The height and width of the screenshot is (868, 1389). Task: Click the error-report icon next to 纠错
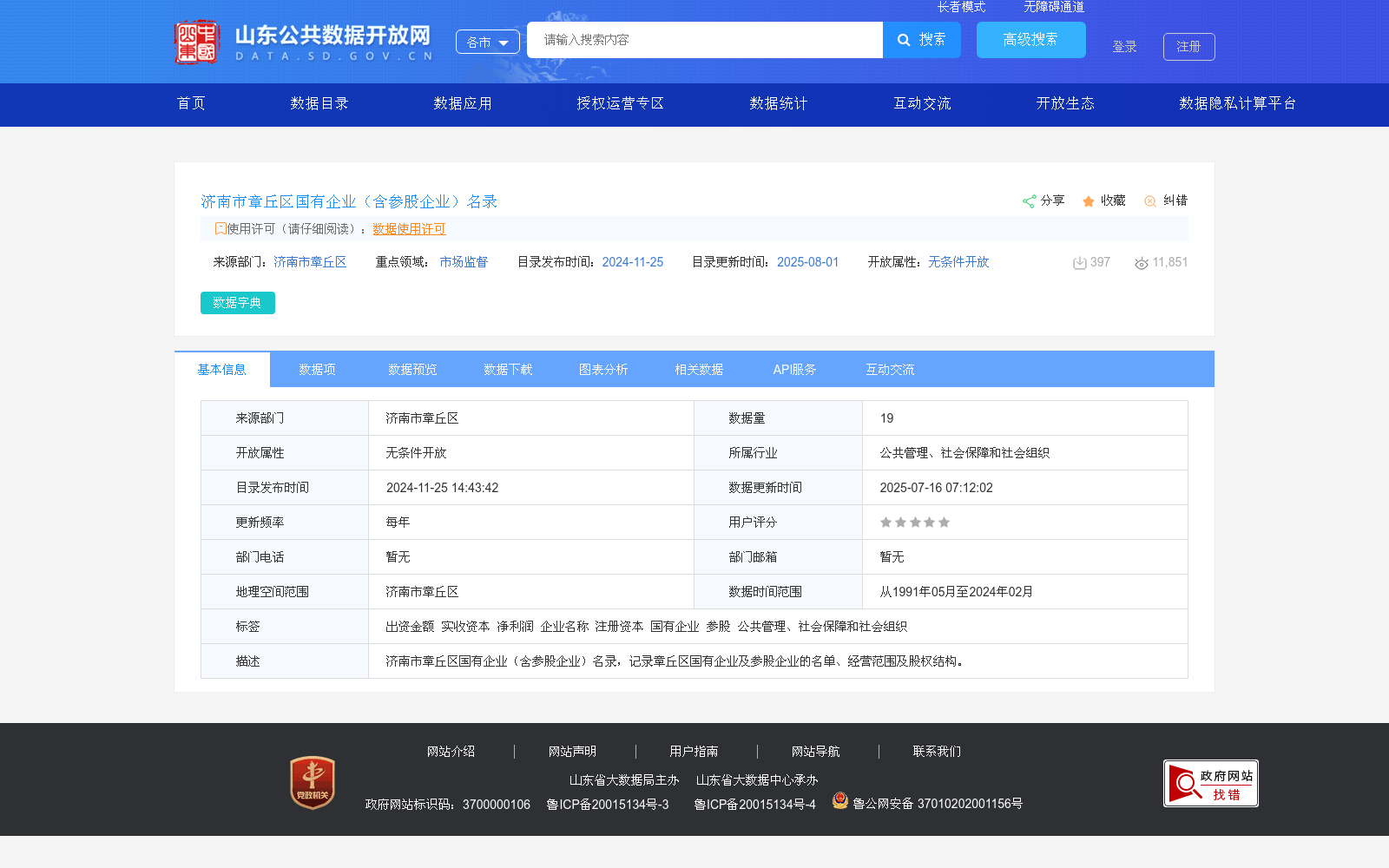pos(1150,201)
